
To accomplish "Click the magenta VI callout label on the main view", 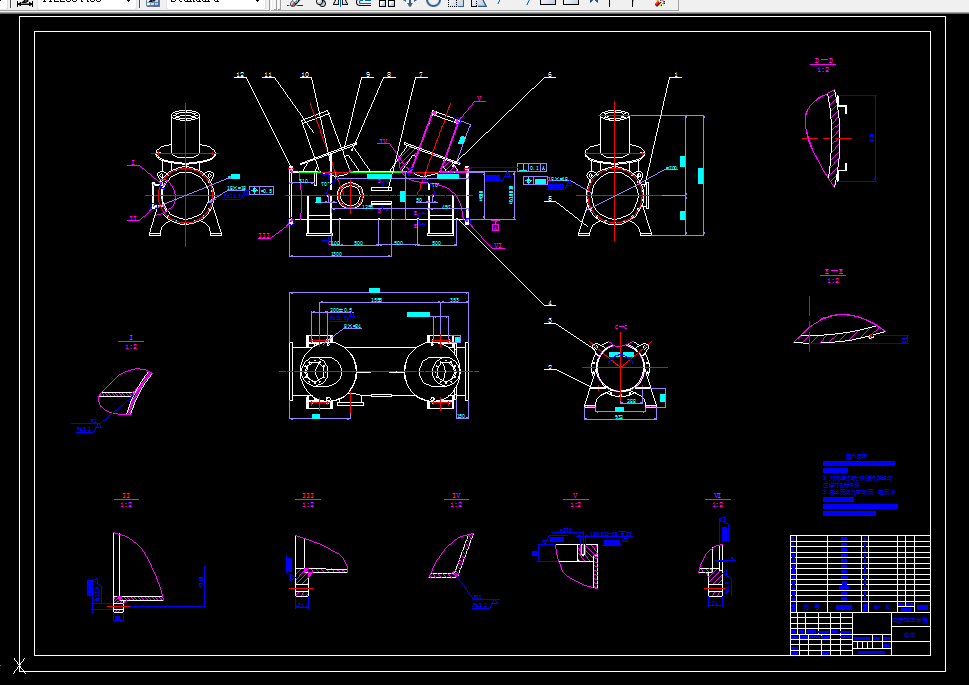I will point(498,245).
